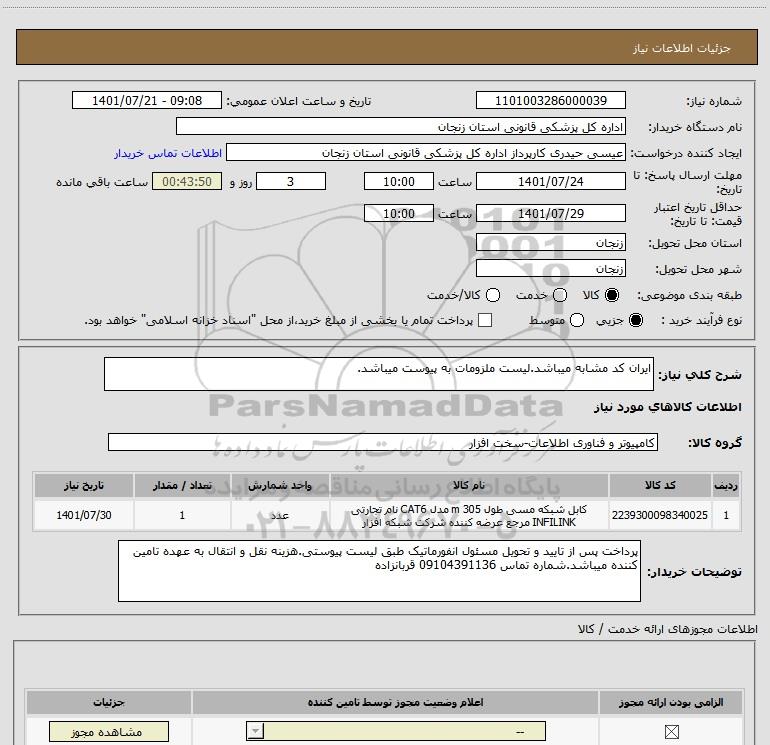Select the خدمت radio button

pos(560,295)
